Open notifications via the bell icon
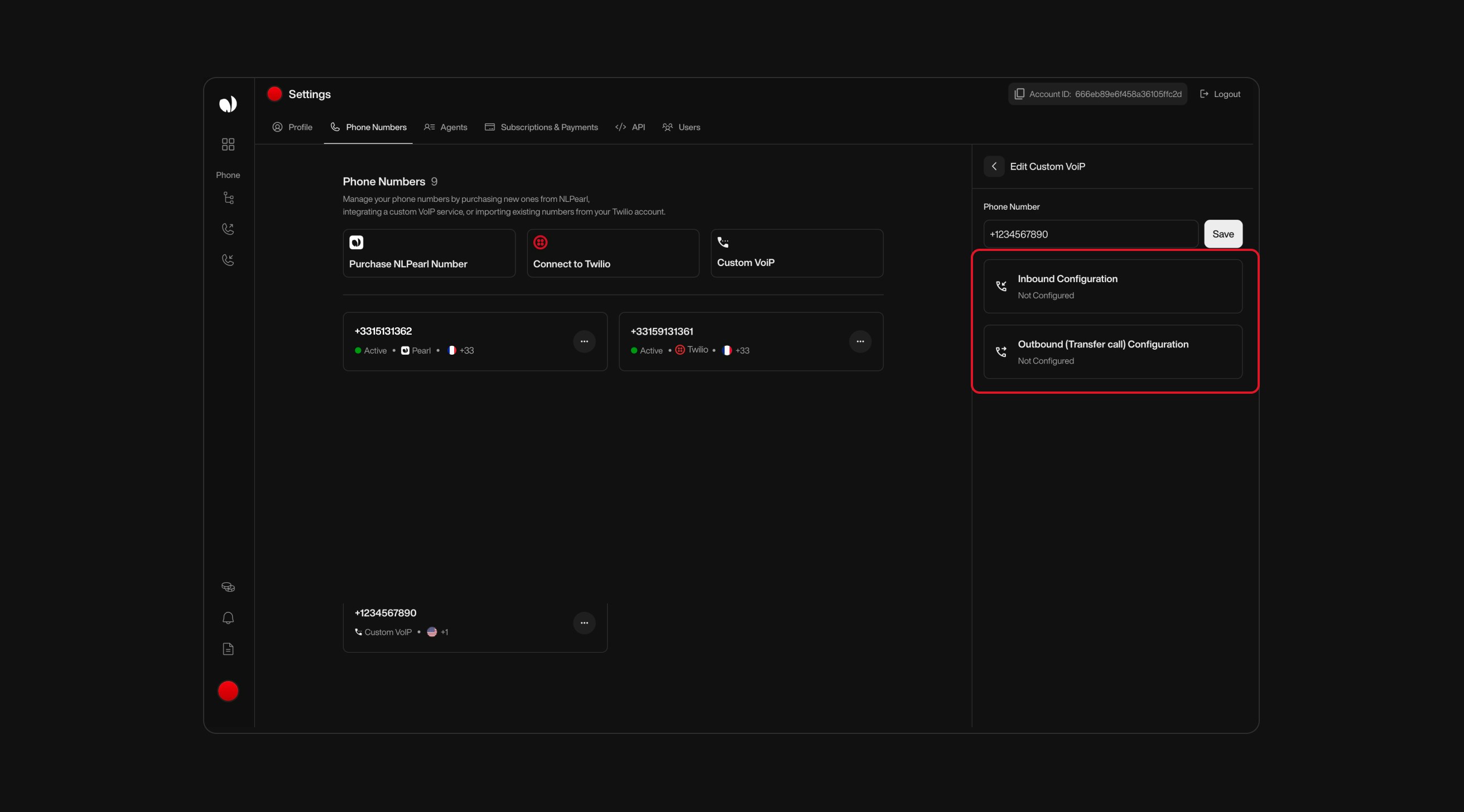The image size is (1464, 812). coord(228,618)
